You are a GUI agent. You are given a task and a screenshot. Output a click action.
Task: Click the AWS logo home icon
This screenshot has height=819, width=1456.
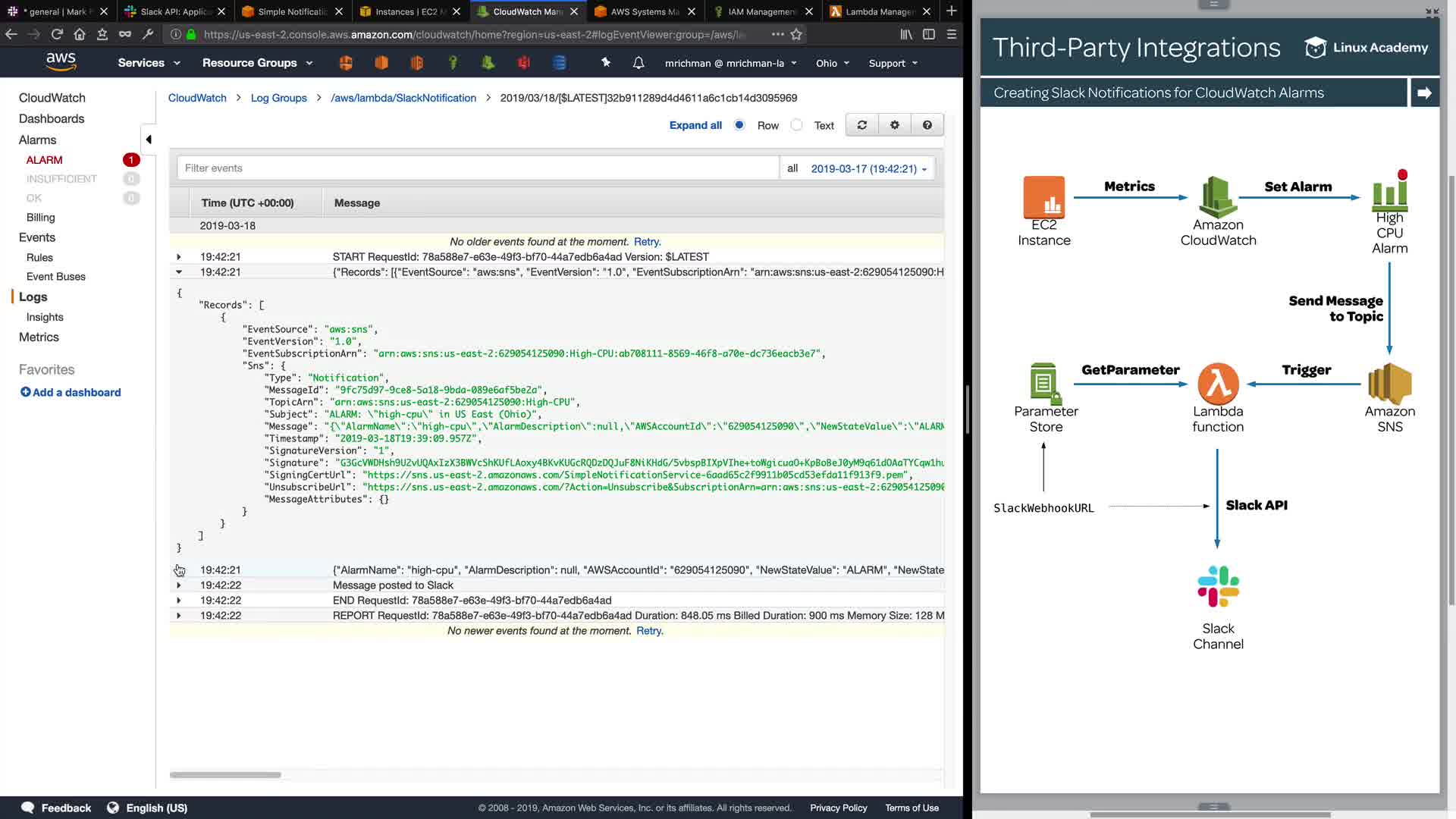click(61, 62)
